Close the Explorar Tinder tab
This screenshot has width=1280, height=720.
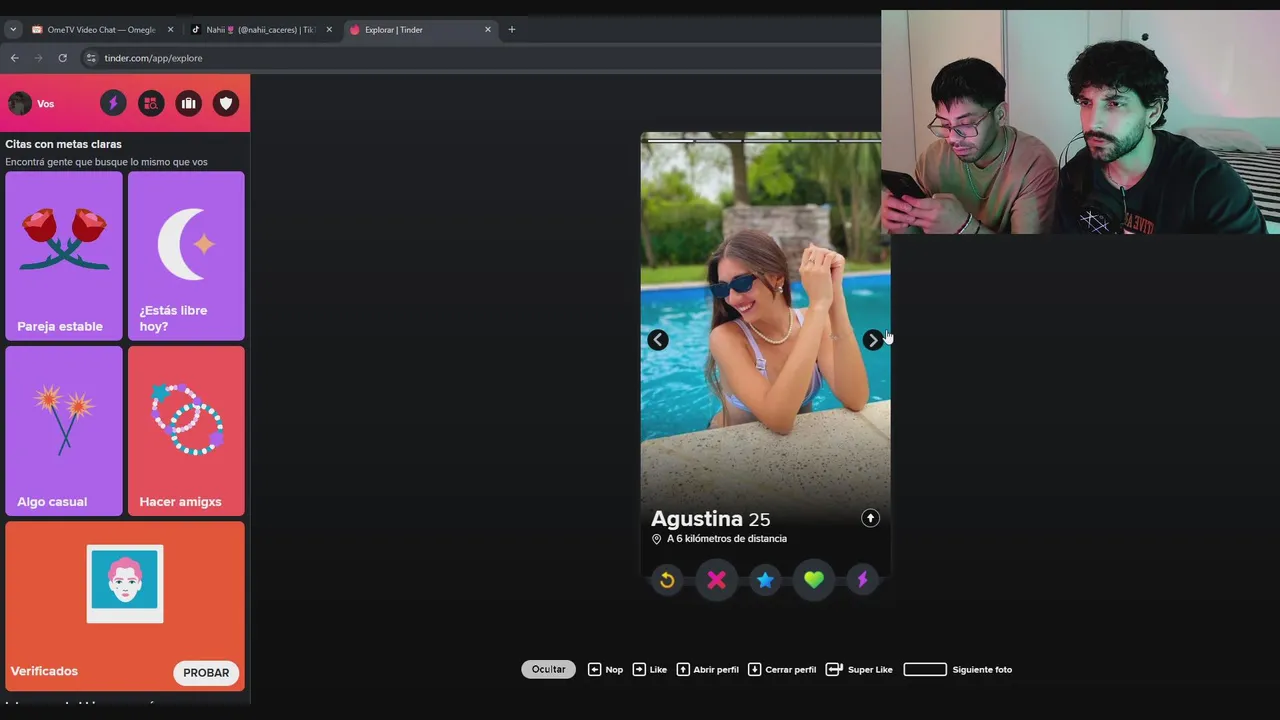click(x=488, y=30)
